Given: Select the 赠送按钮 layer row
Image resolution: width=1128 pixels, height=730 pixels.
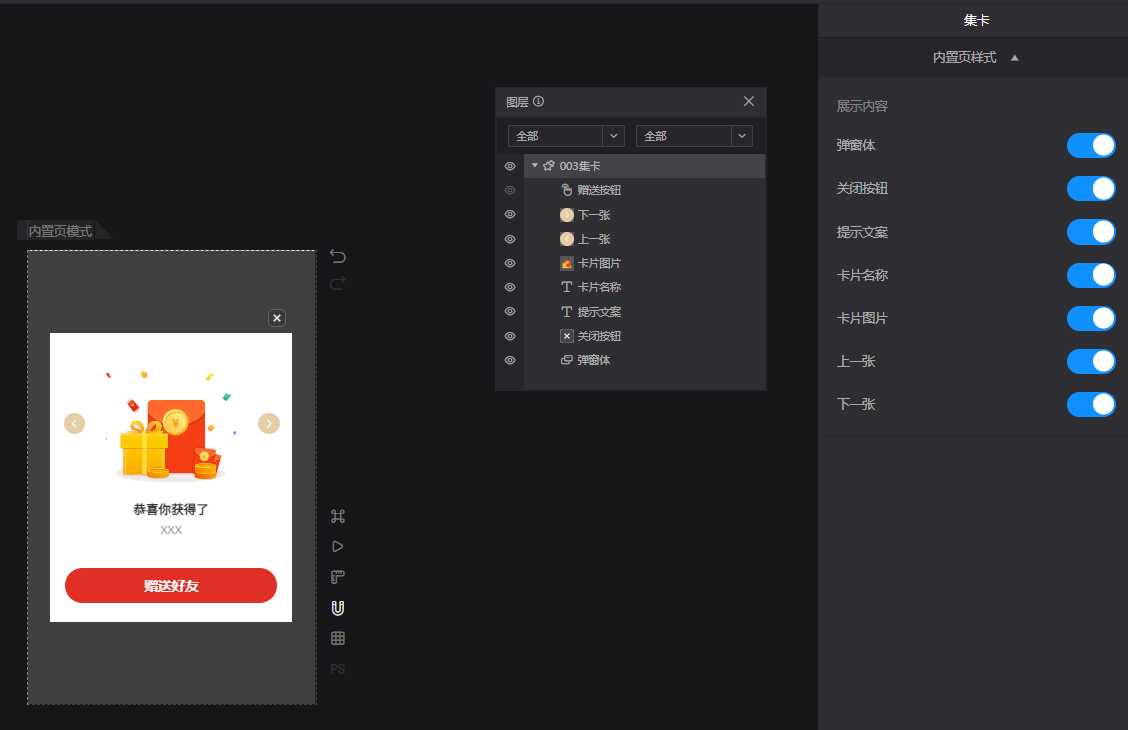Looking at the screenshot, I should [x=645, y=190].
